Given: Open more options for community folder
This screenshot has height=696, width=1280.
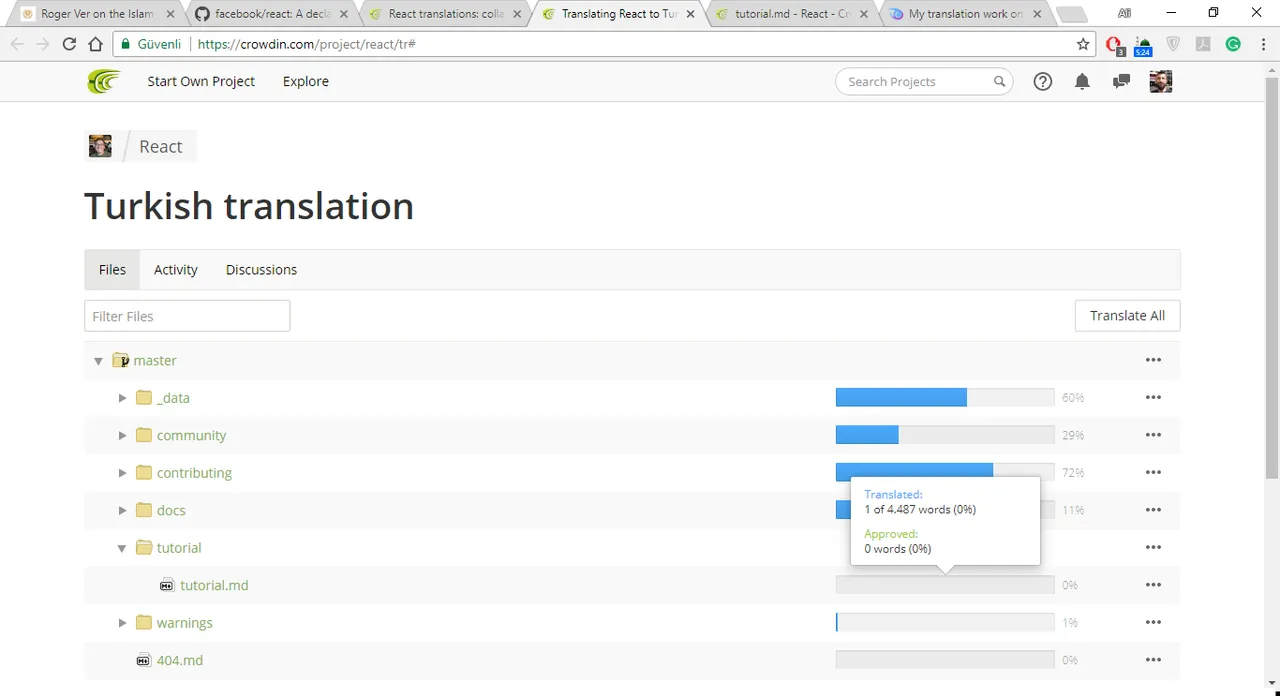Looking at the screenshot, I should (x=1153, y=435).
